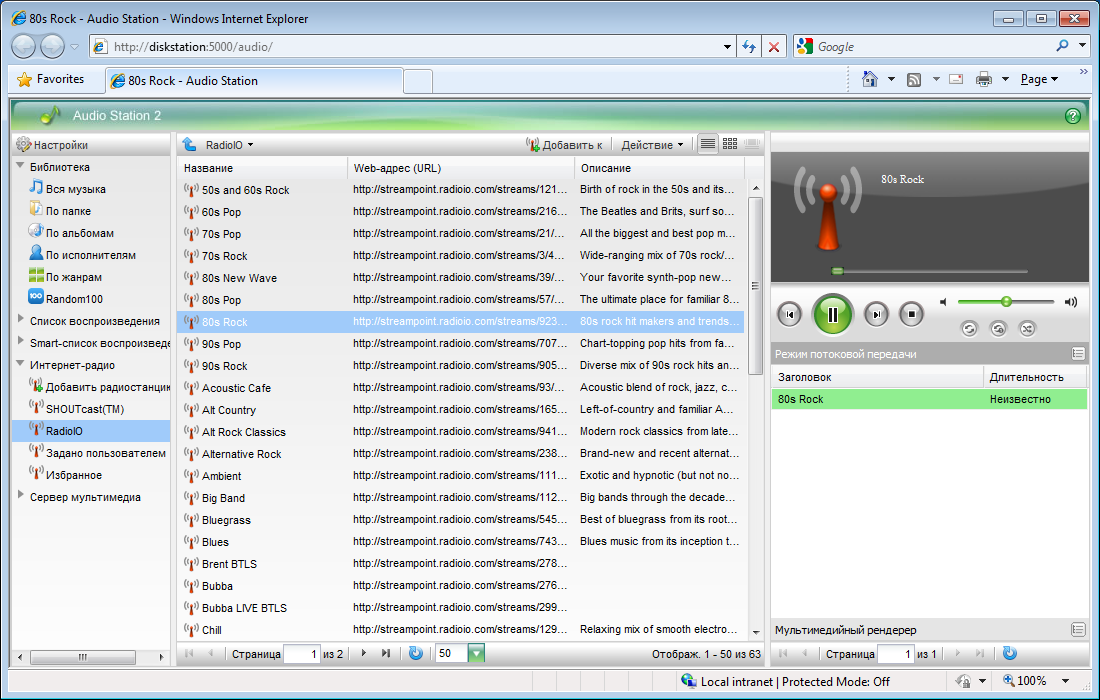Select По жанрам in library
The width and height of the screenshot is (1100, 700).
click(65, 276)
